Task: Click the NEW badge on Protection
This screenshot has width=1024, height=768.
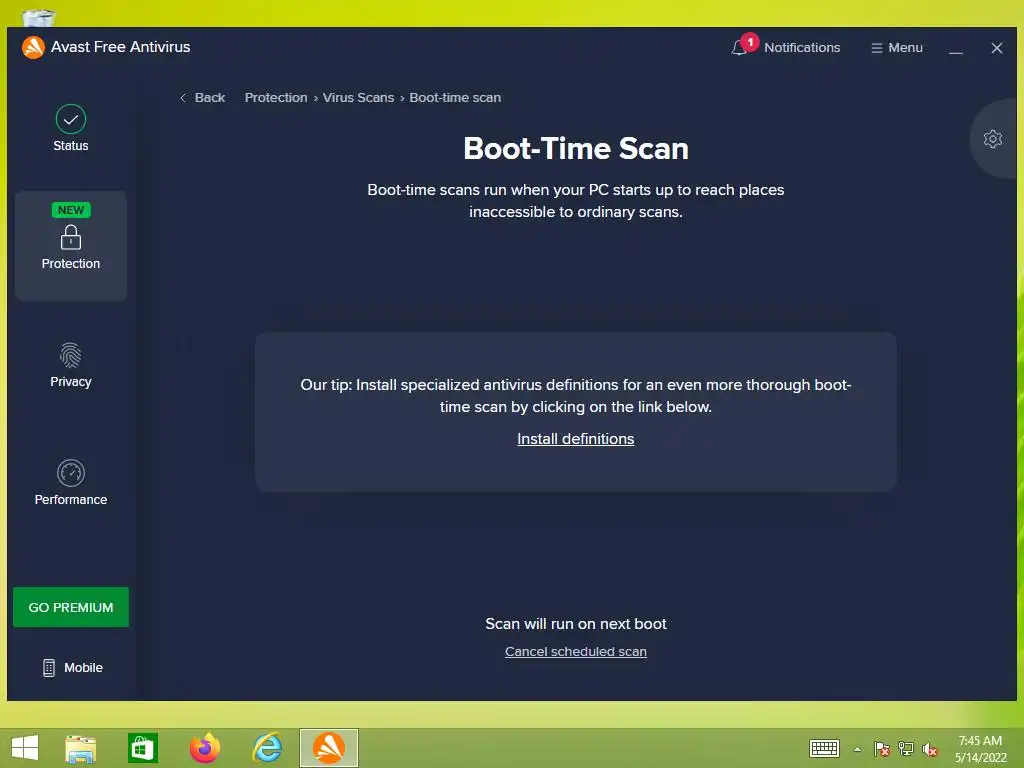Action: pos(71,210)
